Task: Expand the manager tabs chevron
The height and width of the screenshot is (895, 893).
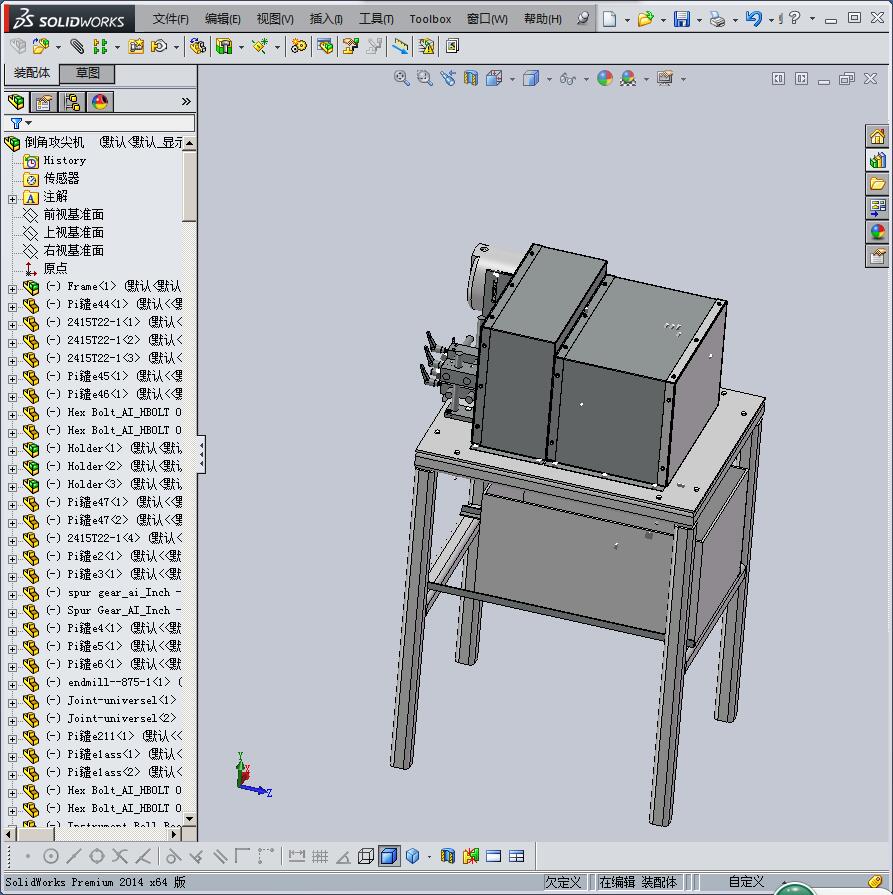Action: (x=186, y=102)
